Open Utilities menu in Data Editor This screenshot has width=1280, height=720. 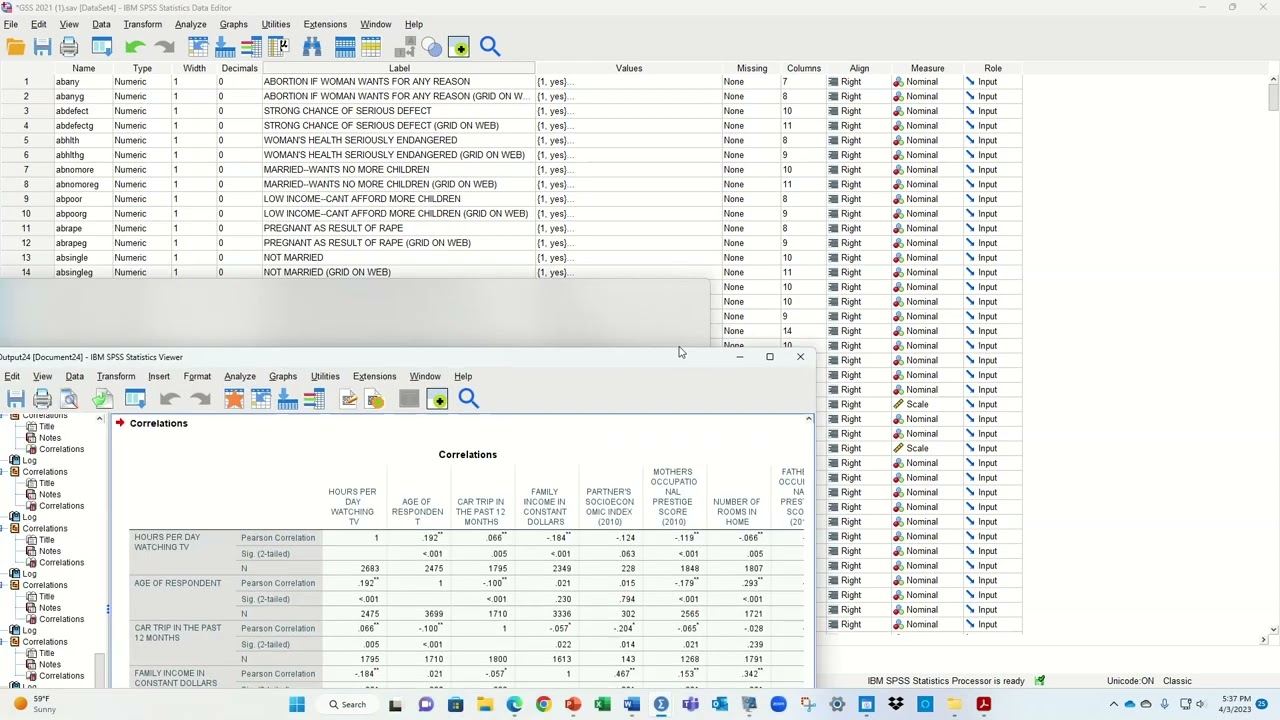coord(275,24)
